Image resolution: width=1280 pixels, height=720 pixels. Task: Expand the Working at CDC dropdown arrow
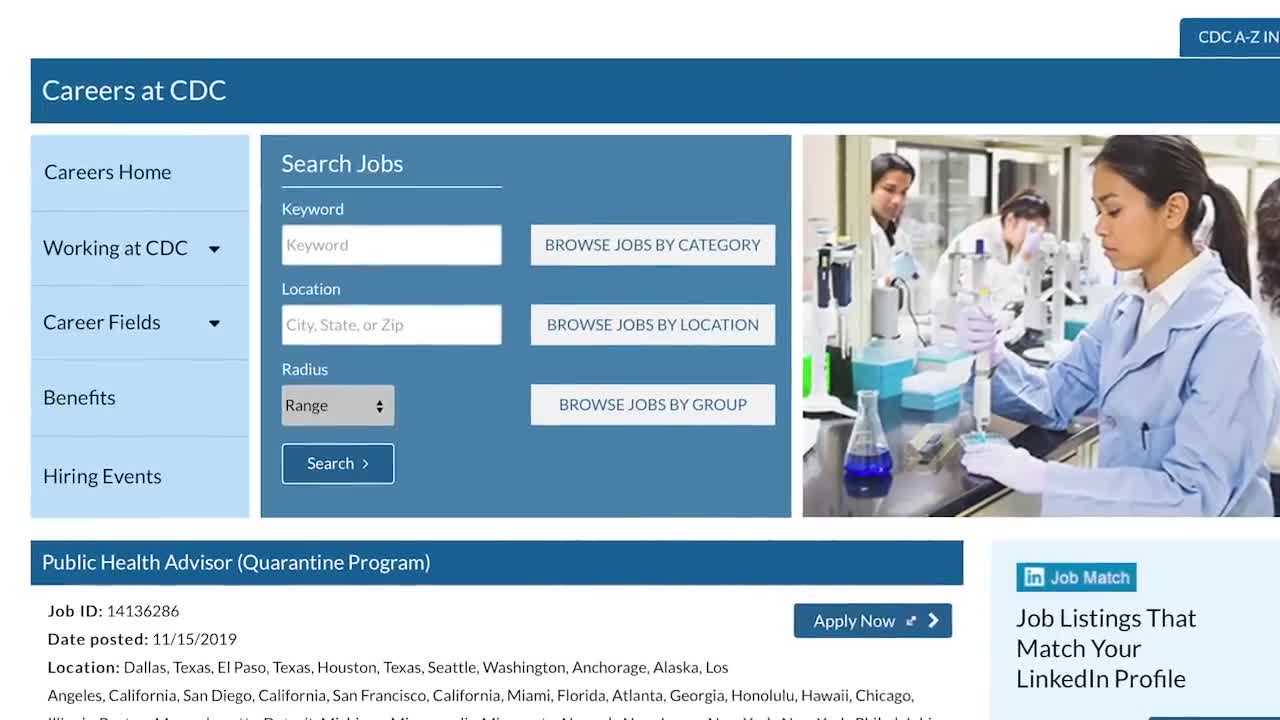pos(214,249)
